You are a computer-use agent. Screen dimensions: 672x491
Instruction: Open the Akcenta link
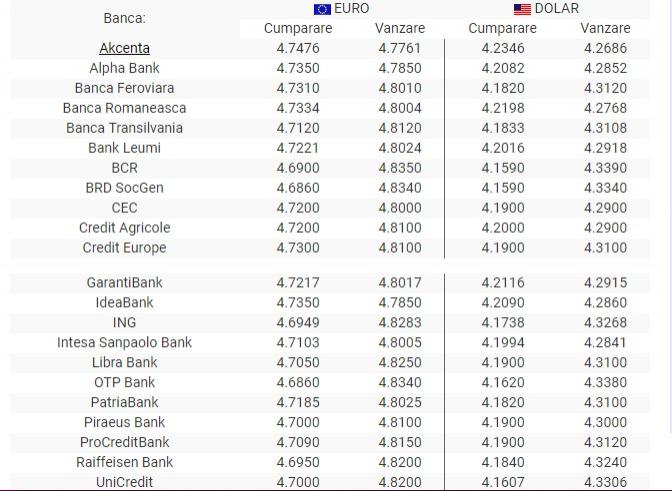click(x=124, y=48)
